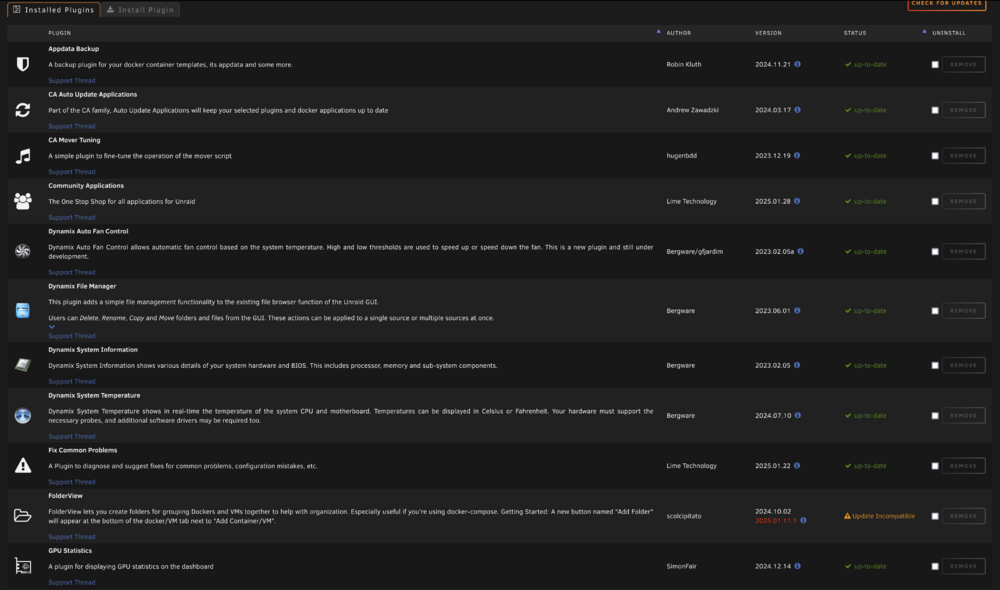1000x590 pixels.
Task: Click the FolderView open folder icon
Action: coord(23,515)
